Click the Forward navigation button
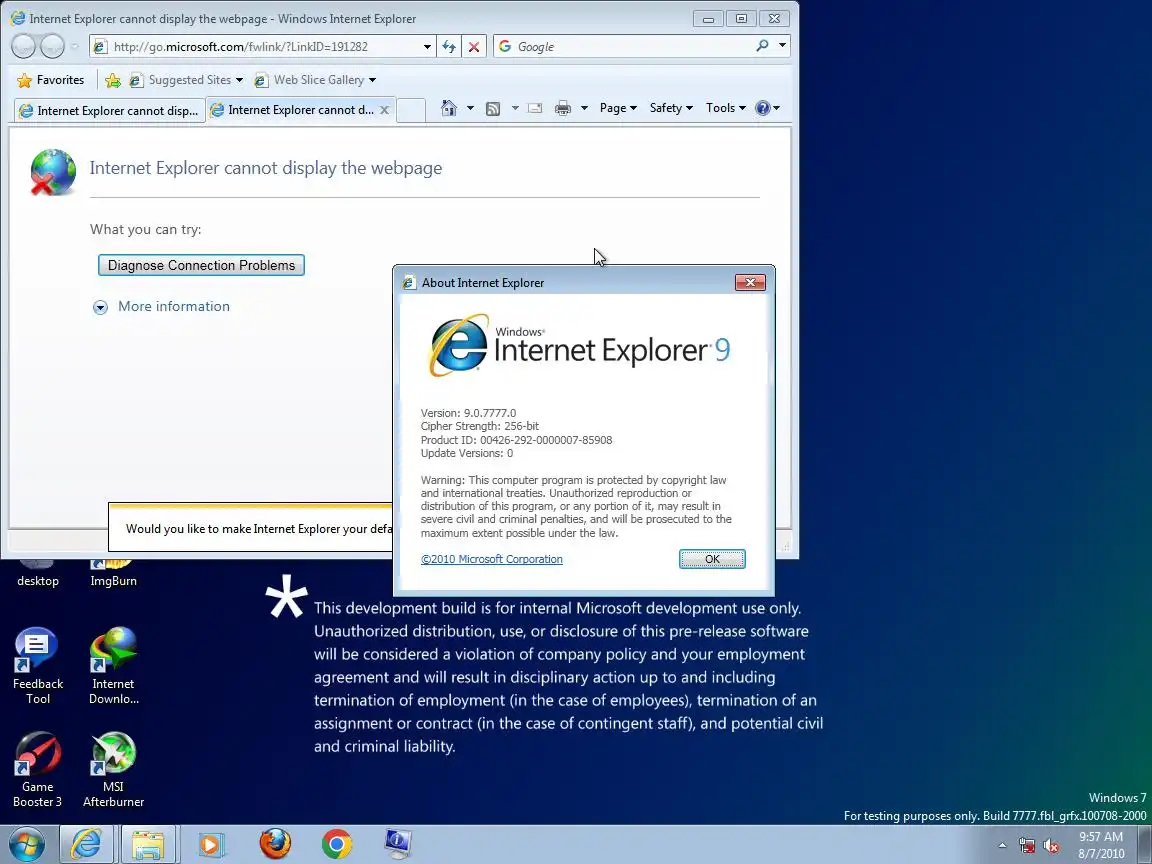The width and height of the screenshot is (1152, 864). (x=52, y=46)
